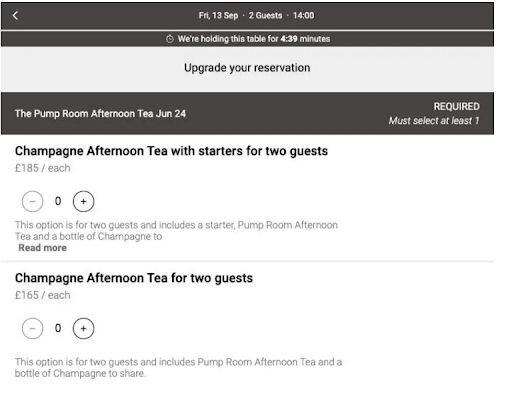Add one £165 Champagne Afternoon Tea
Viewport: 512px width, 395px height.
83,328
